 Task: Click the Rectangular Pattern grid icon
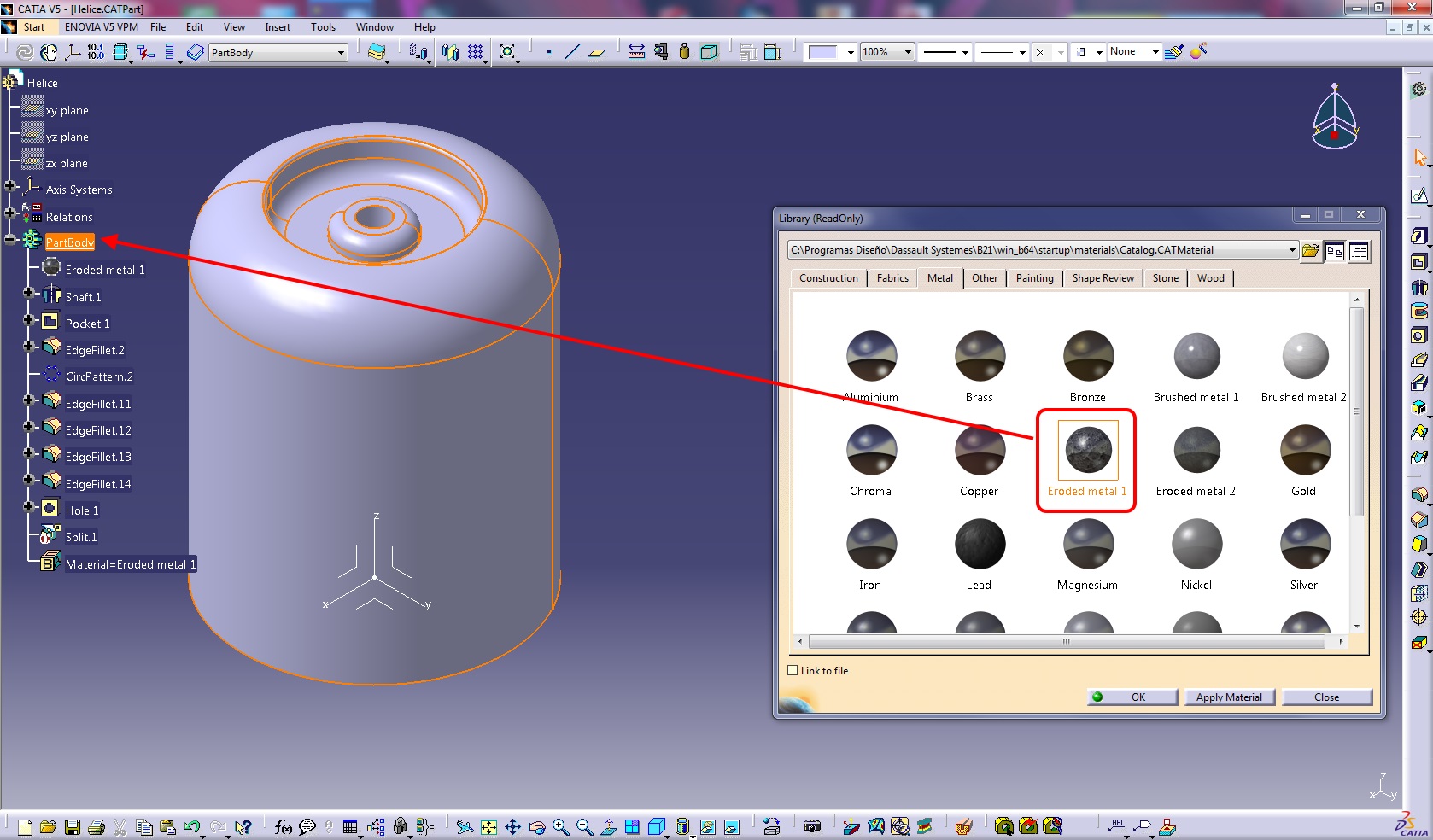tap(476, 52)
